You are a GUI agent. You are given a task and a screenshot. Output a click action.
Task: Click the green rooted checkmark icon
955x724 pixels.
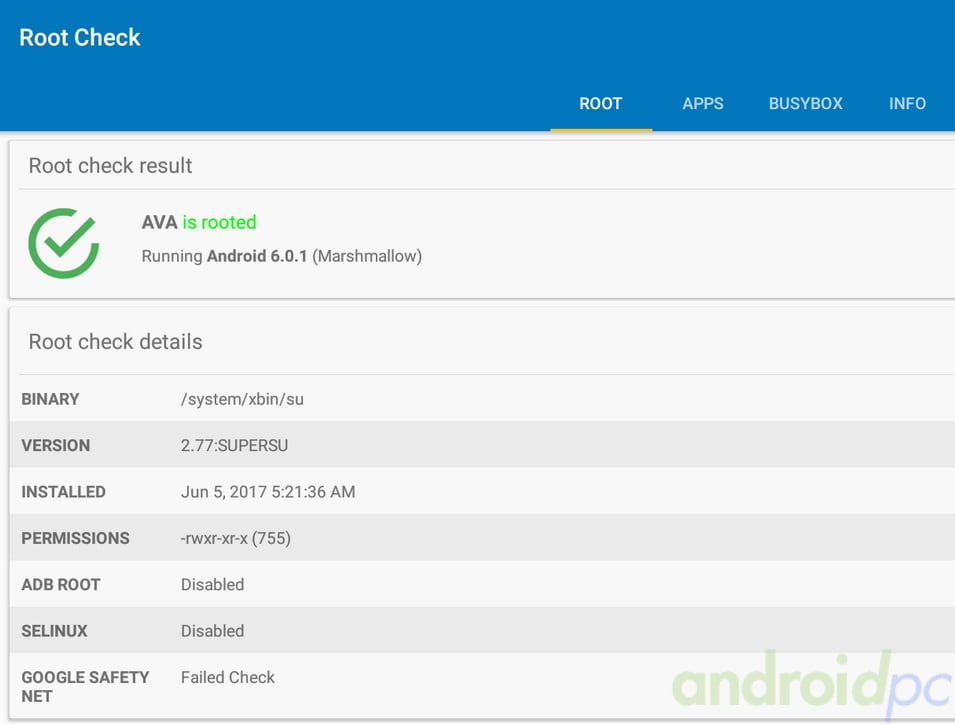64,244
